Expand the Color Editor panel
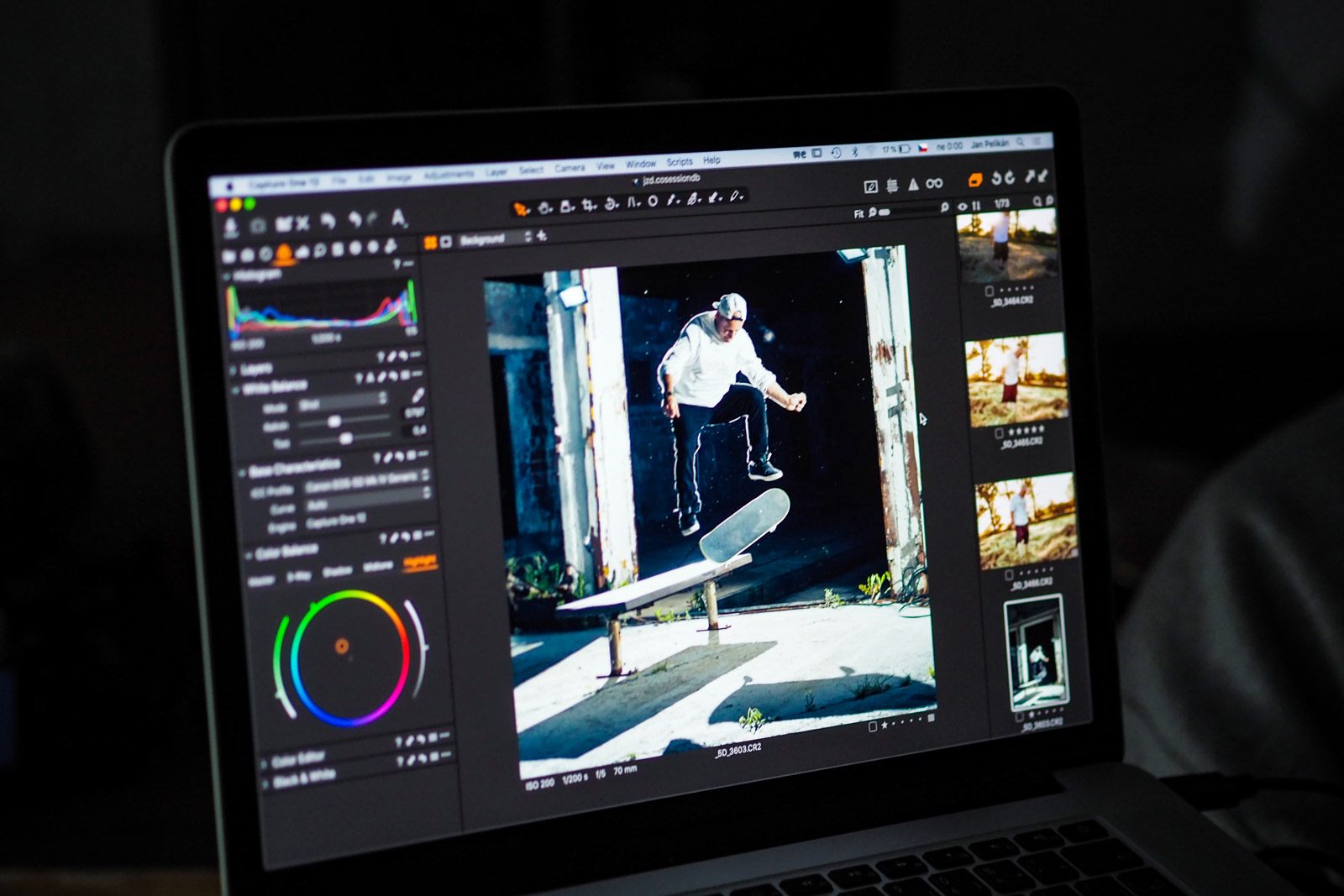The image size is (1344, 896). 264,762
